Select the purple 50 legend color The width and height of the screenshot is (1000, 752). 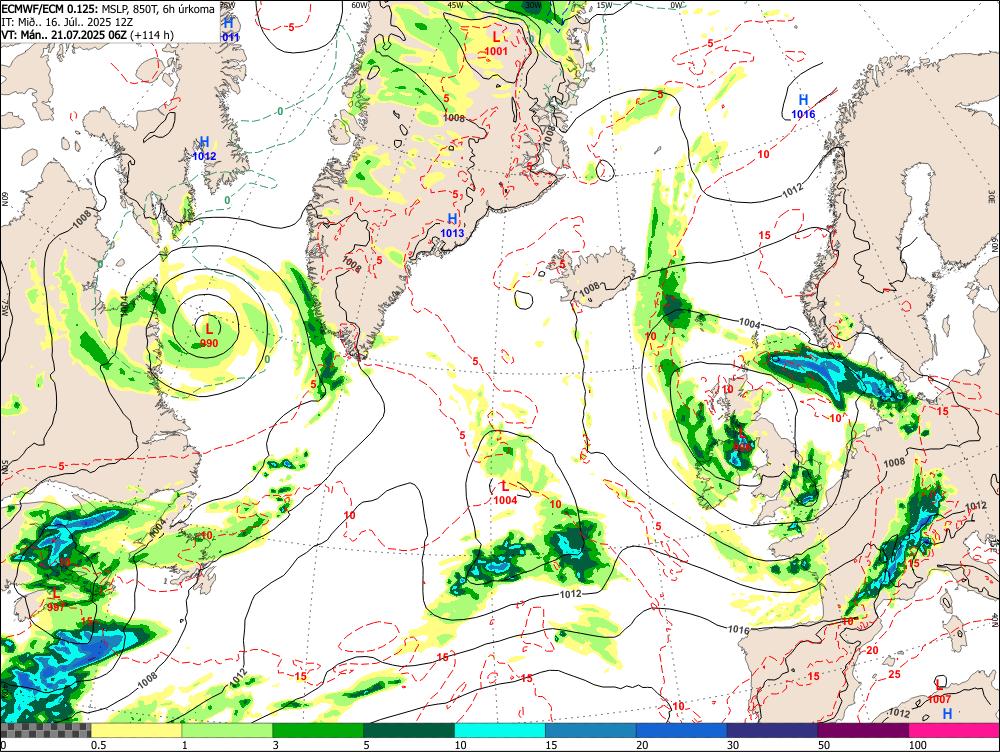[863, 730]
